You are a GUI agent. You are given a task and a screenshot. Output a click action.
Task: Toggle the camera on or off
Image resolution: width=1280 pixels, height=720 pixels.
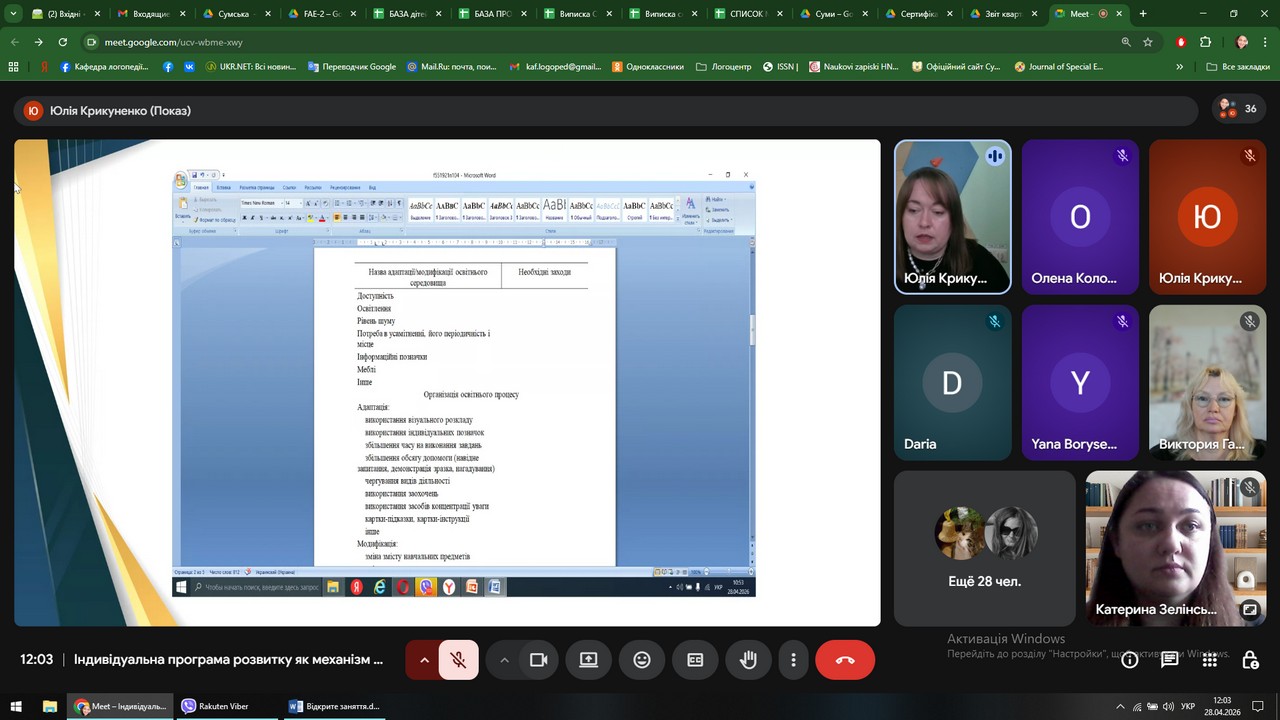538,660
